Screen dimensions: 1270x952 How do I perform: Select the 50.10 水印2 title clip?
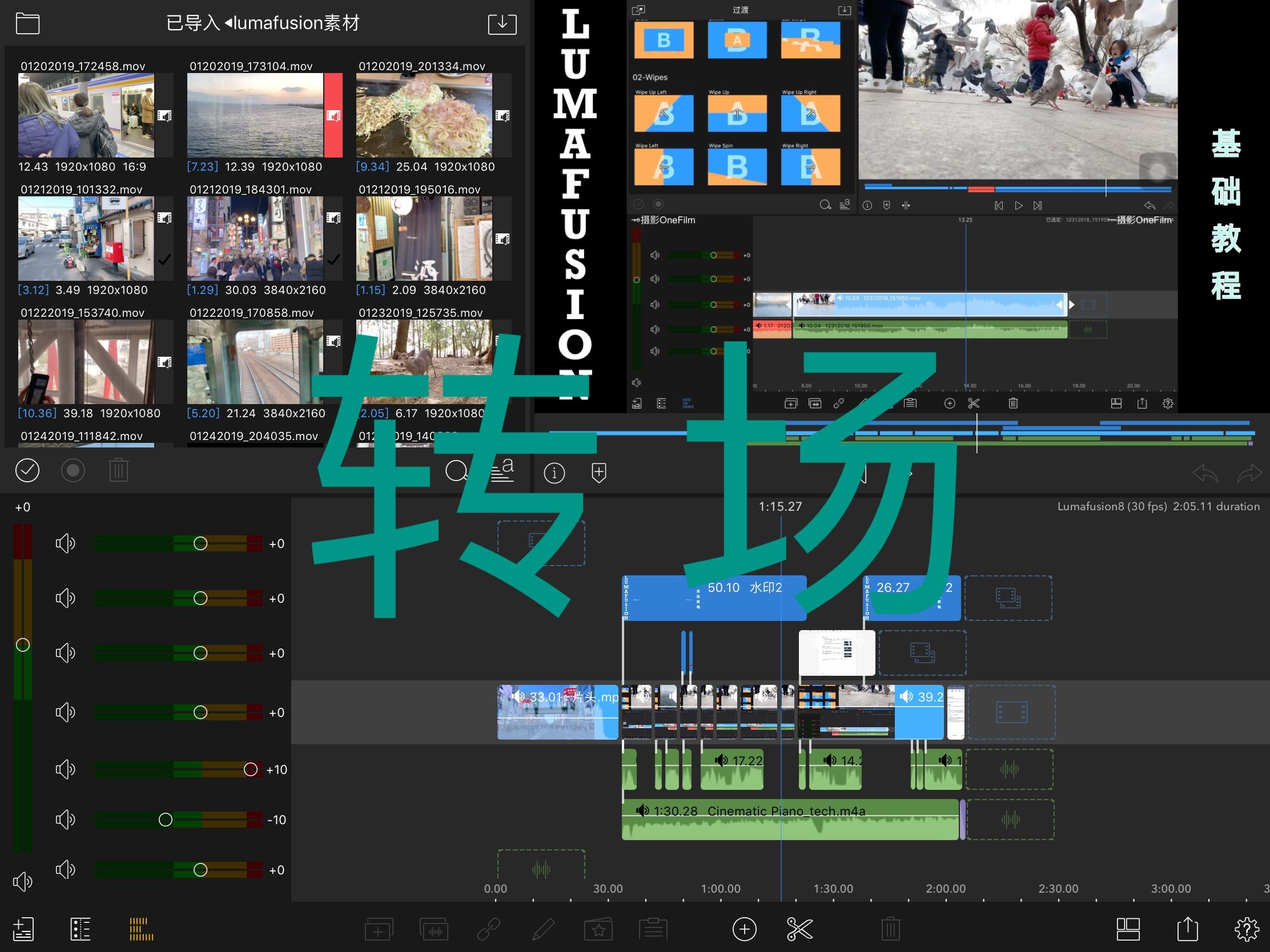715,598
